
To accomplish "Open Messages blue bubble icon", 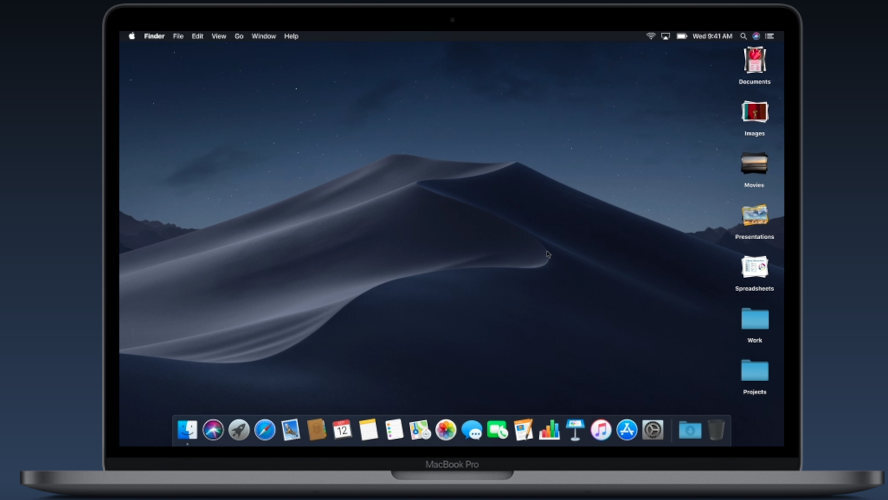I will 472,430.
